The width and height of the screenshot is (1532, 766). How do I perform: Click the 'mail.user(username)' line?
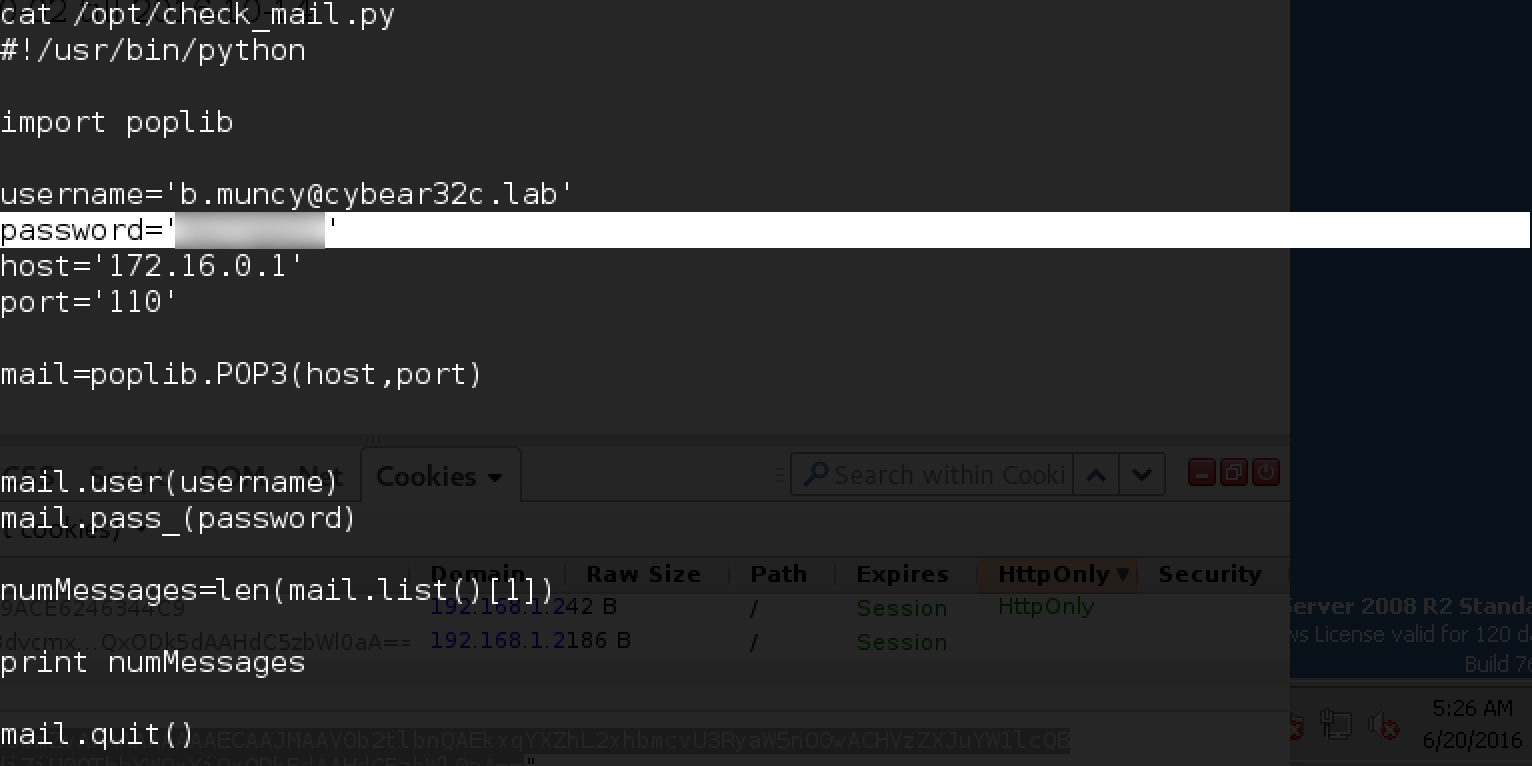coord(170,482)
